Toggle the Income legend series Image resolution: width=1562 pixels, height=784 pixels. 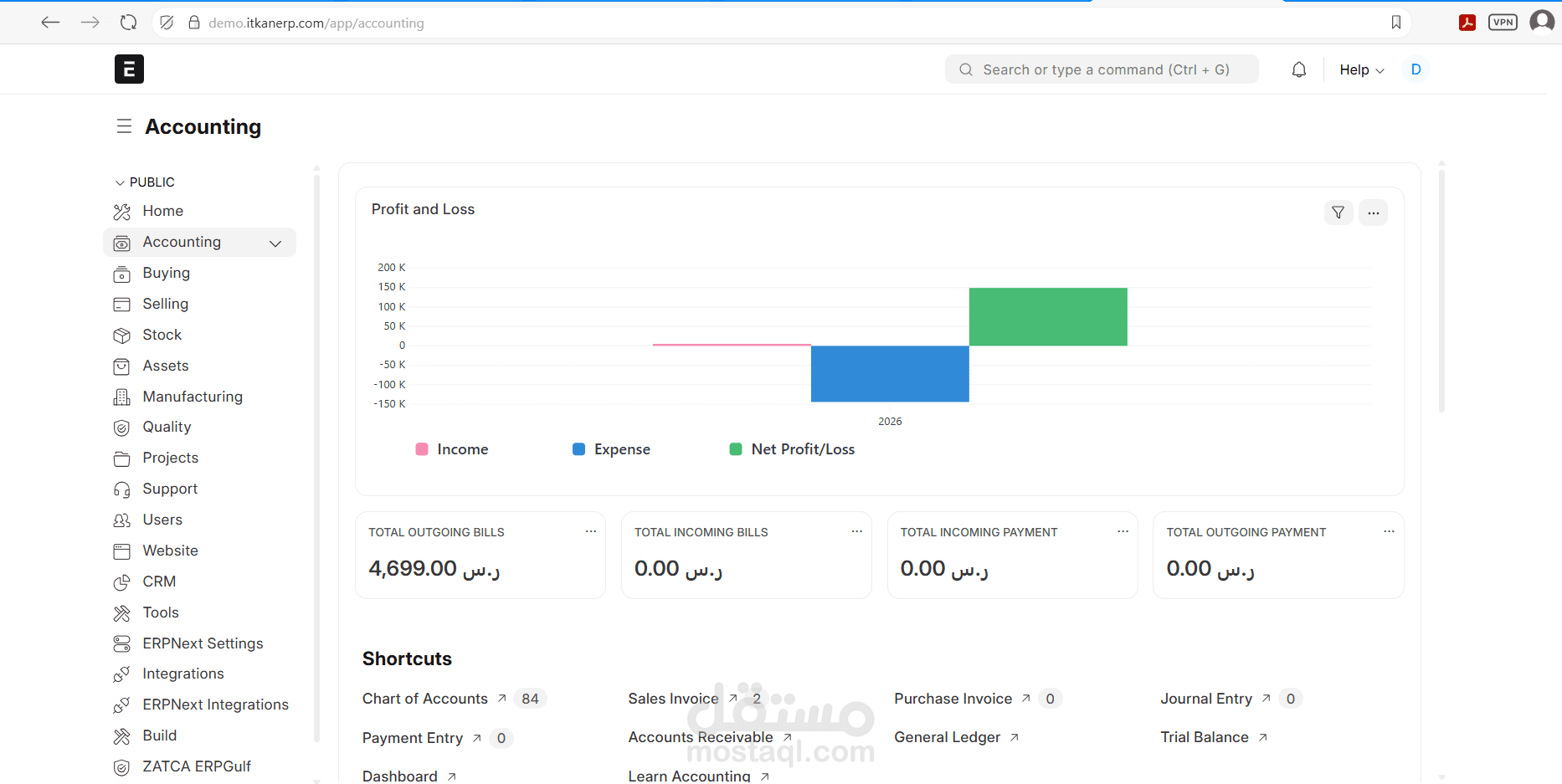[x=452, y=449]
